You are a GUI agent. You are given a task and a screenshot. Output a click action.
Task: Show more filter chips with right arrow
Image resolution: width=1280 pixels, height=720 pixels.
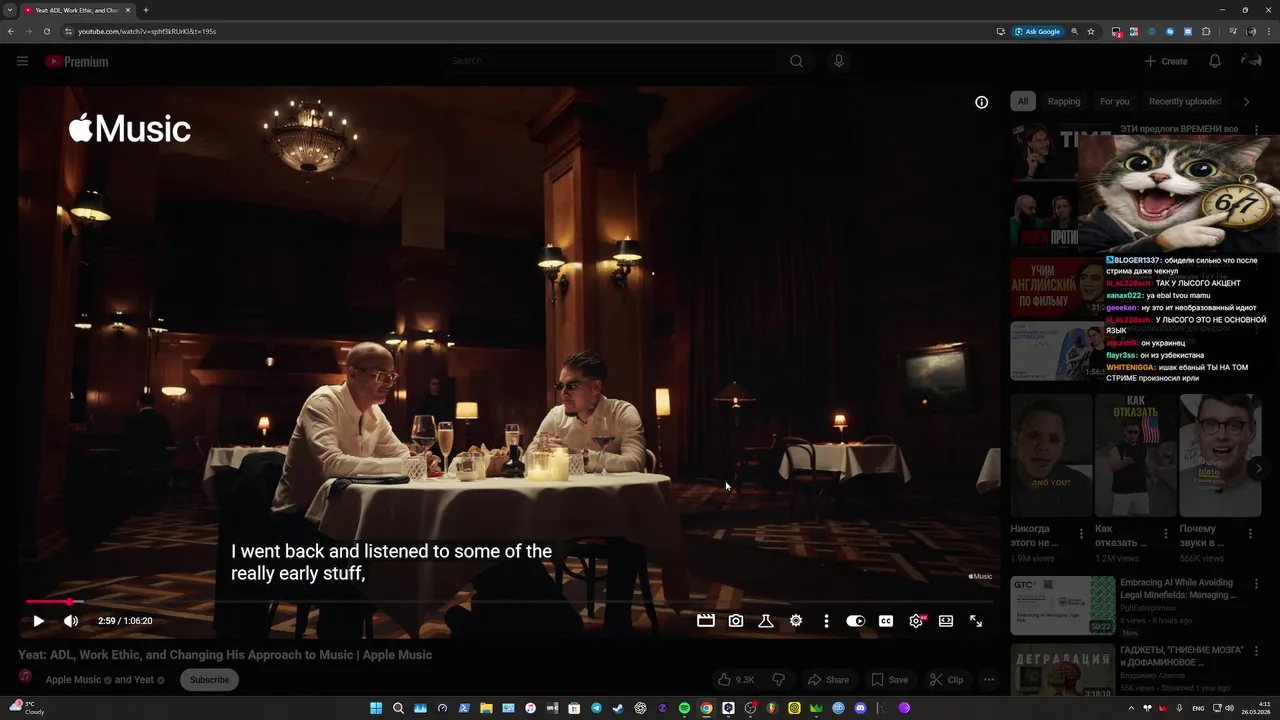click(1246, 101)
